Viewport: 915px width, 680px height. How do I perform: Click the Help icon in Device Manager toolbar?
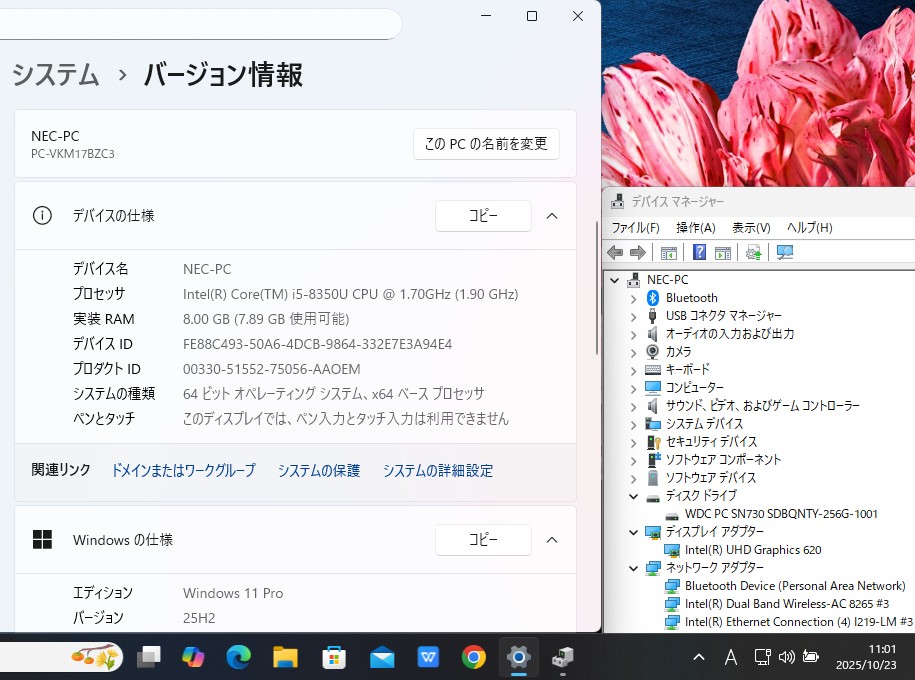click(x=700, y=253)
